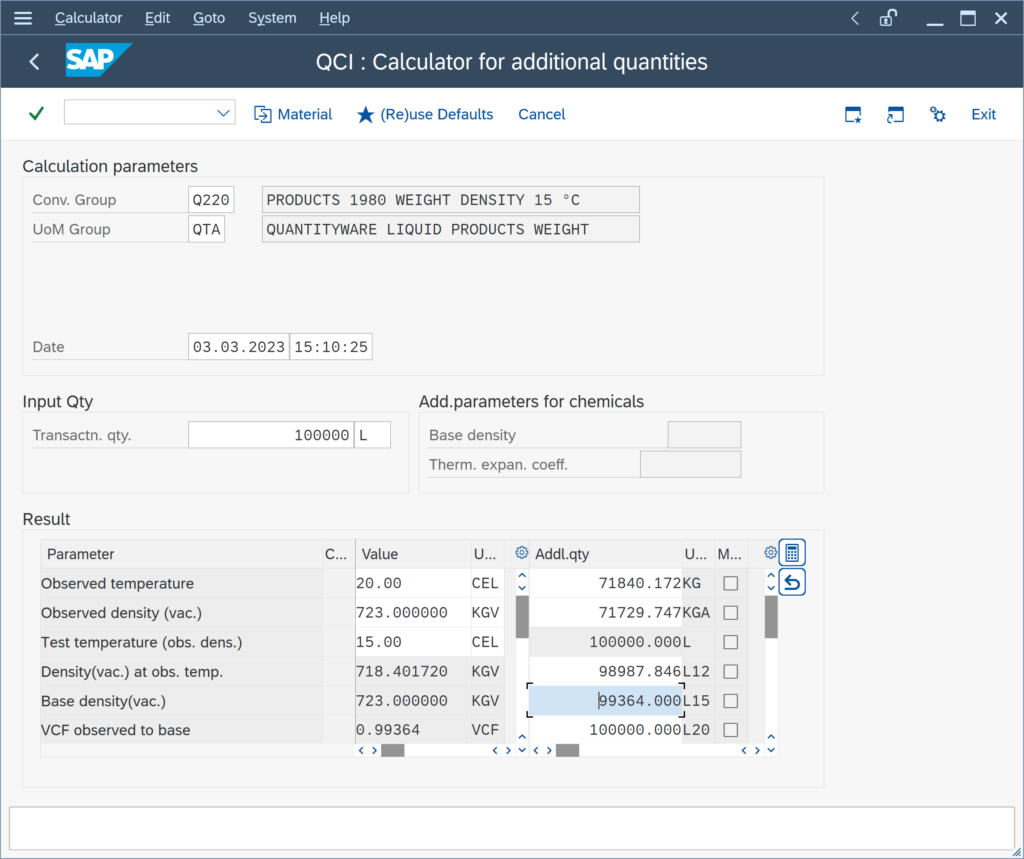Open the Calculator menu

(x=88, y=18)
